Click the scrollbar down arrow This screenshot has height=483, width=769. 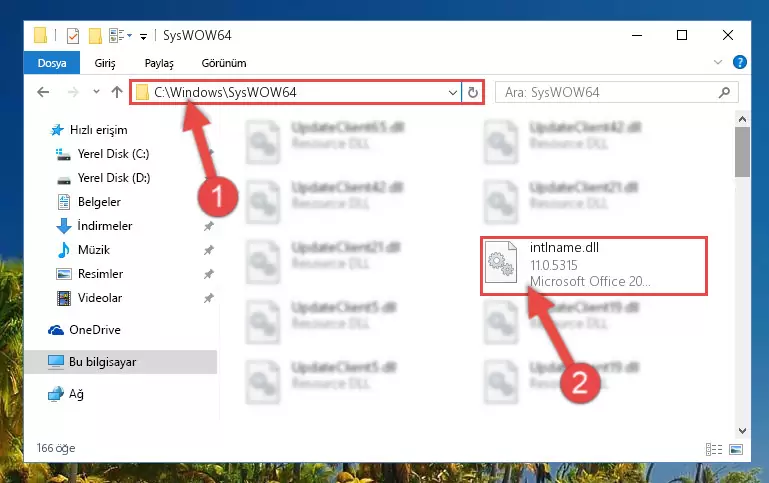pos(742,431)
